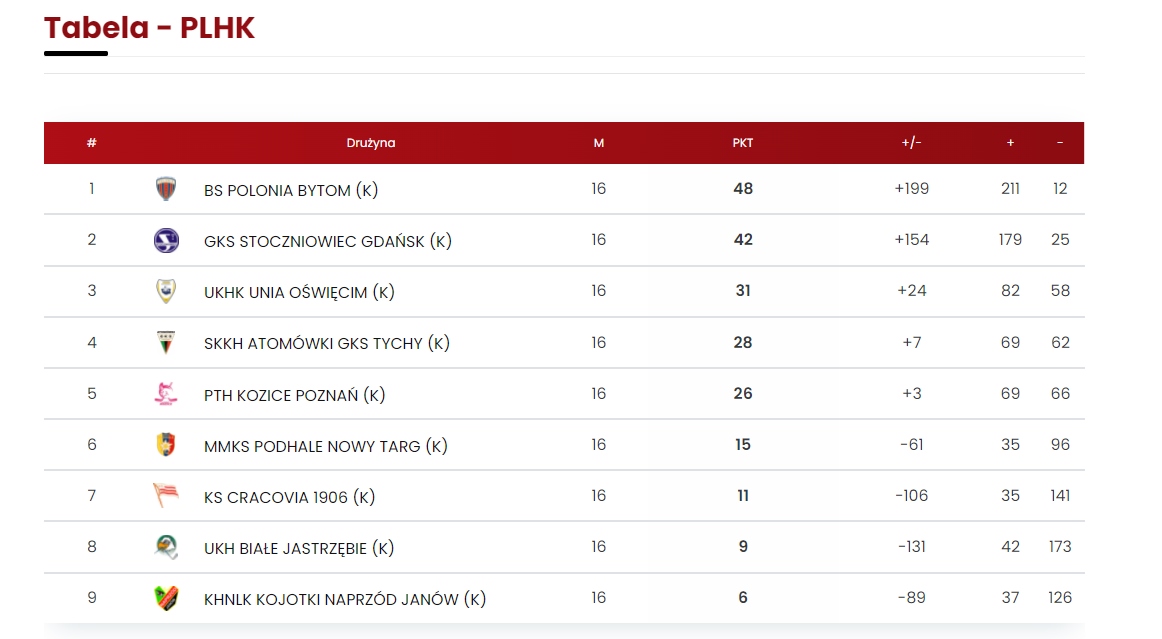Click the PTH Kozice Poznań pink logo

pos(166,394)
